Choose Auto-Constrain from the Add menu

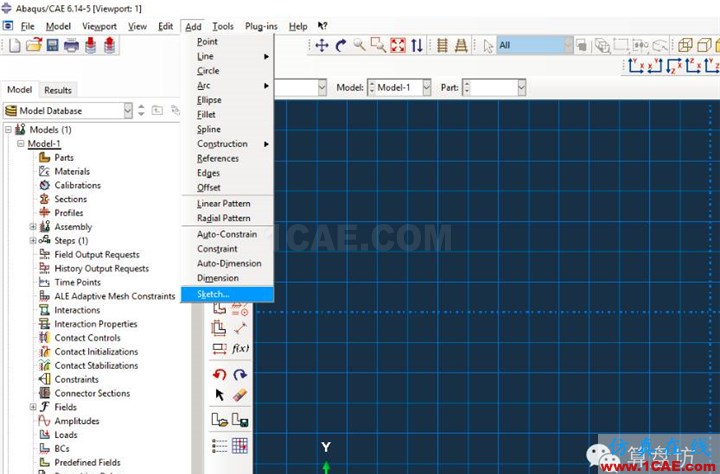click(227, 234)
